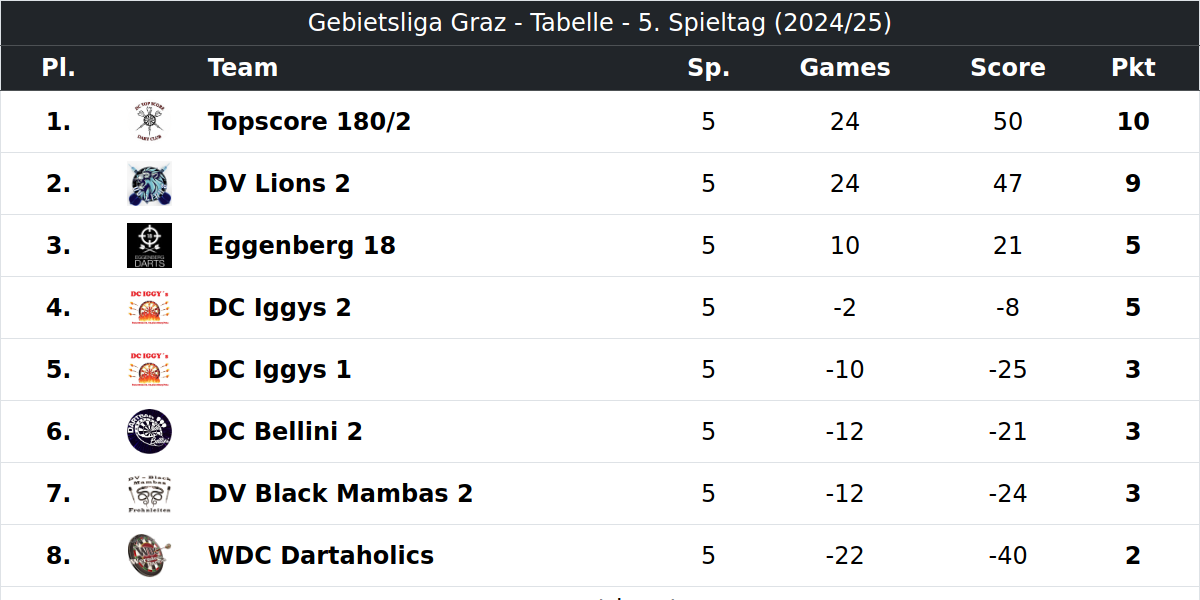Open the DV Lions 2 team name

(x=279, y=184)
